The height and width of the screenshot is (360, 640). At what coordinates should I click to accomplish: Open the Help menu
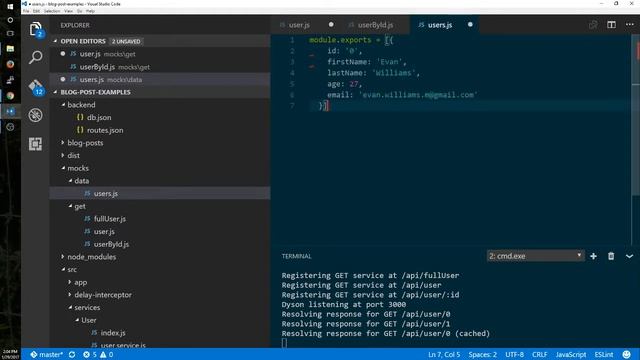point(90,11)
